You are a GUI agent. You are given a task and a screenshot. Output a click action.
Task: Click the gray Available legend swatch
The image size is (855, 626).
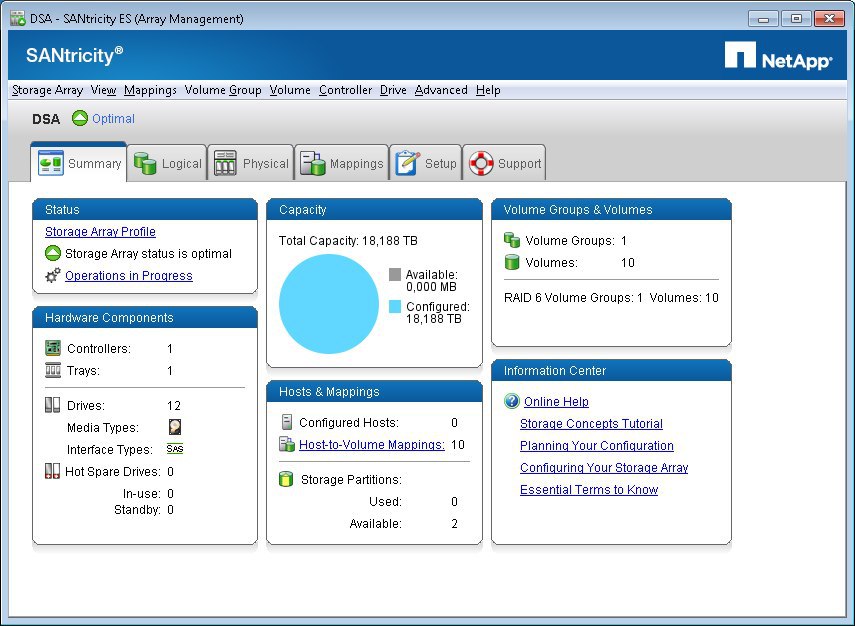click(395, 274)
